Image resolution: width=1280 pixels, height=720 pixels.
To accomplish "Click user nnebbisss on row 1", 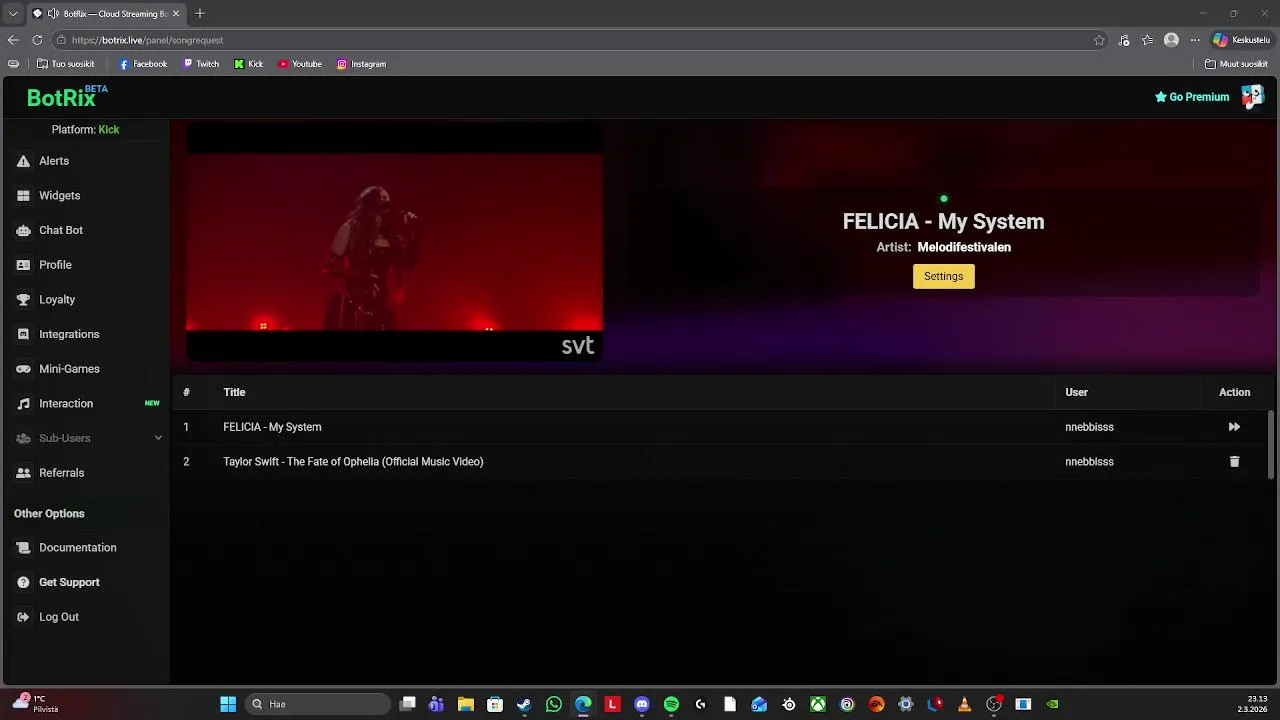I will coord(1089,427).
